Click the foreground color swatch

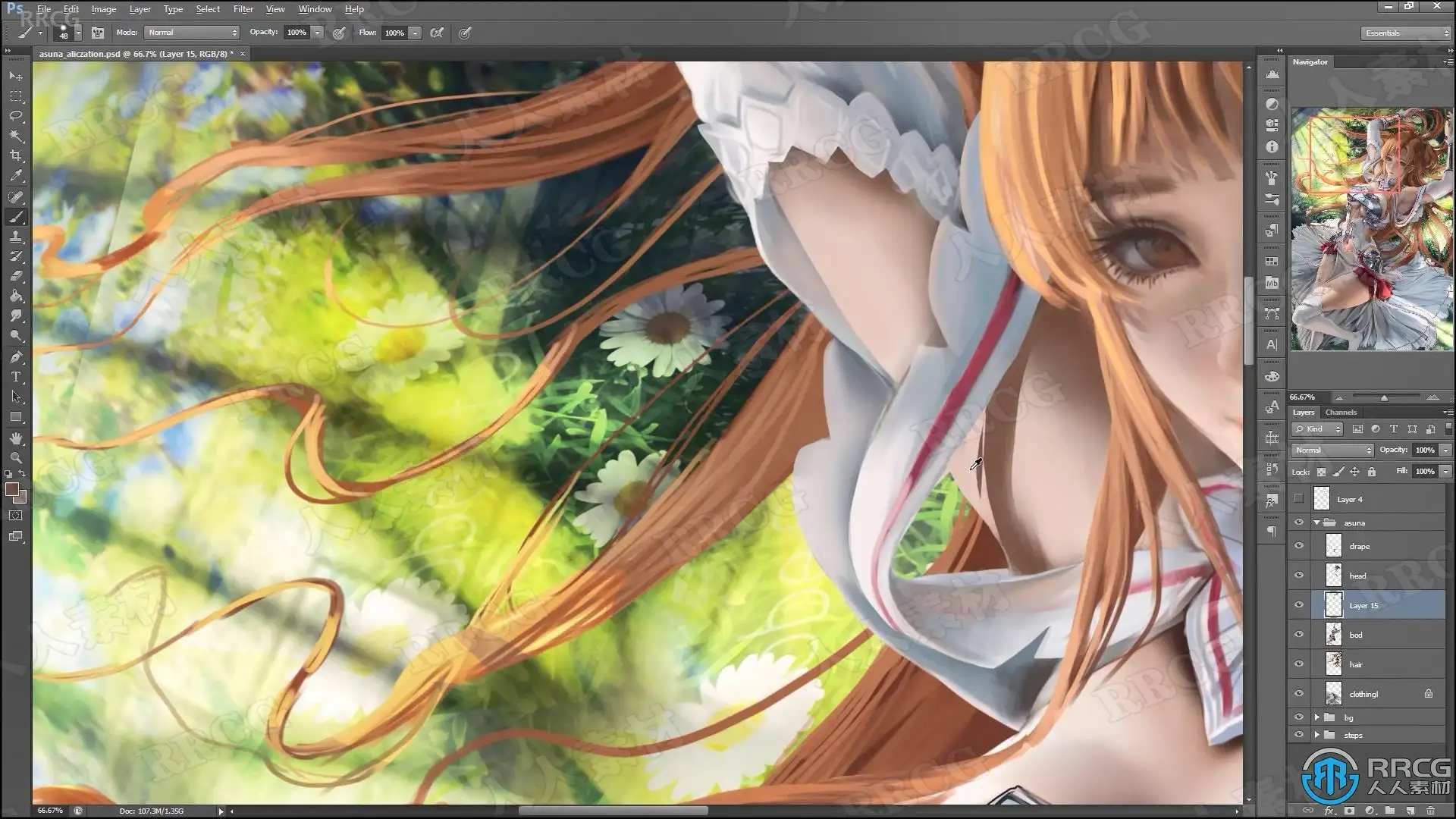pos(11,490)
